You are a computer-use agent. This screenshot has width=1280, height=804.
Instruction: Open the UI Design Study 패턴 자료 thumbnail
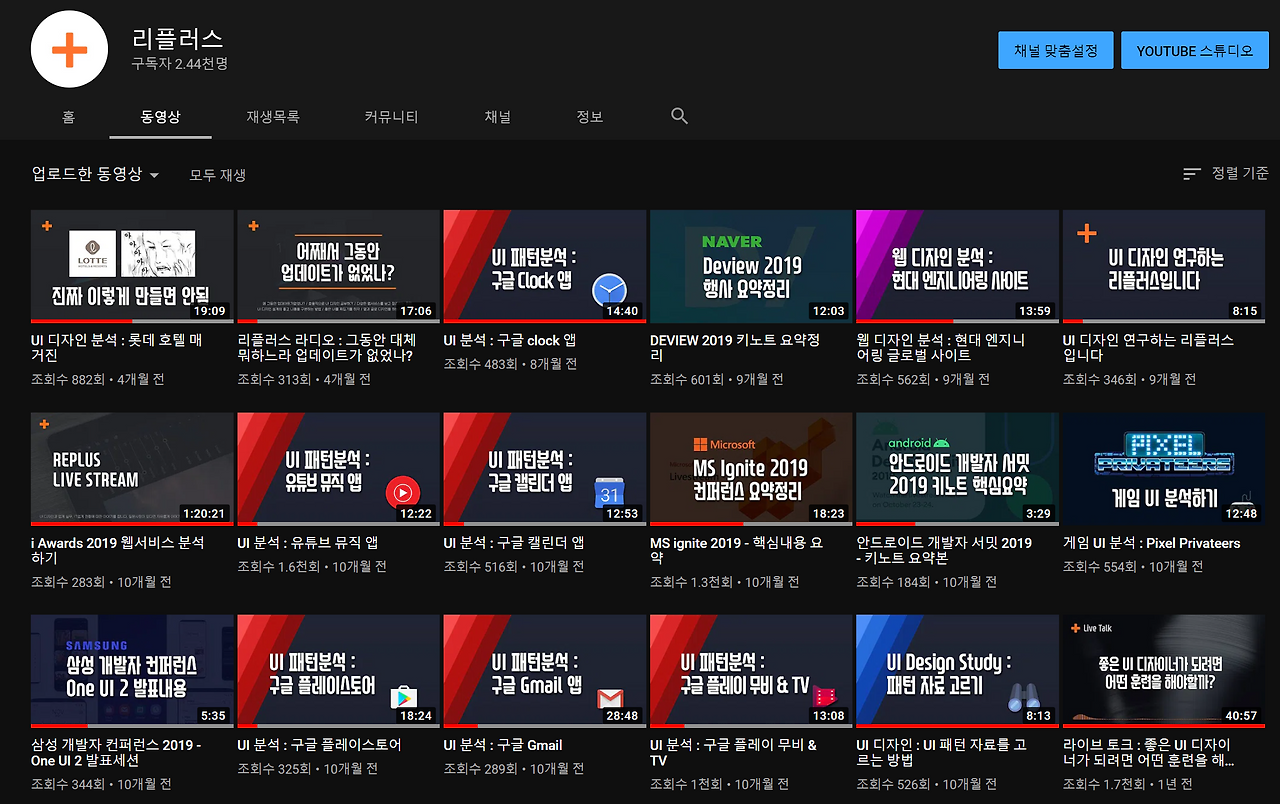click(957, 671)
